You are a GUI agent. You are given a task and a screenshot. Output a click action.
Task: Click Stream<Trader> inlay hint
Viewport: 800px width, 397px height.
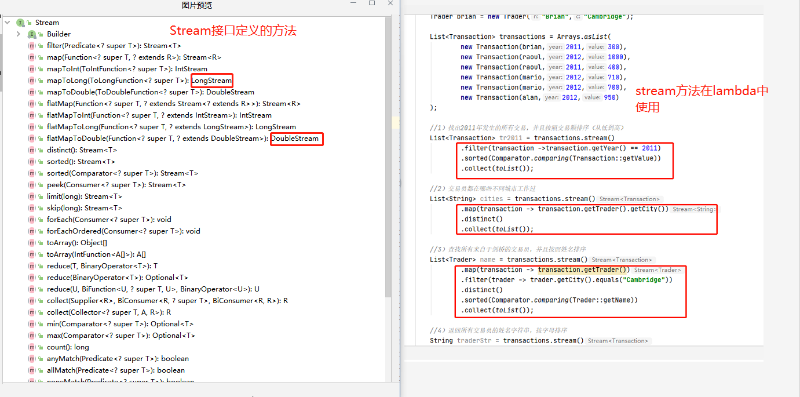(658, 270)
